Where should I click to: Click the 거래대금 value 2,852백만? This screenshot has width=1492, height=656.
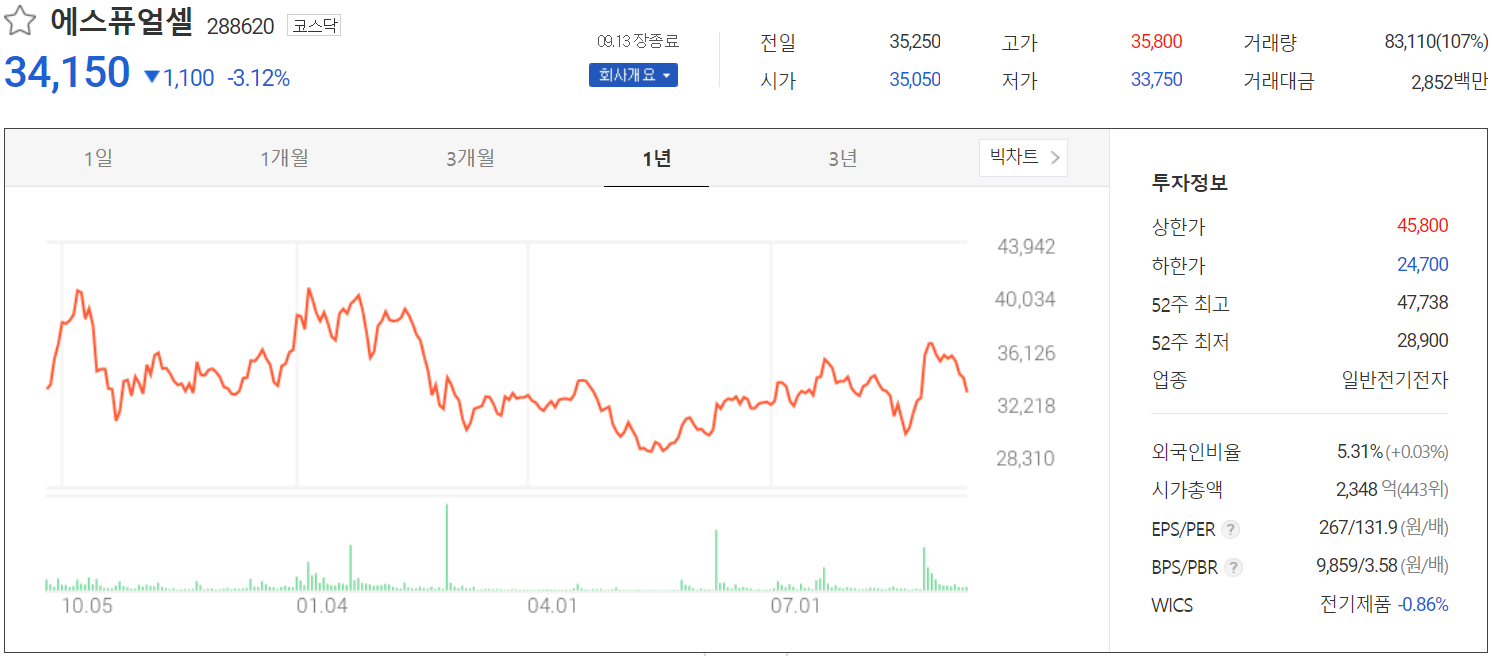pyautogui.click(x=1449, y=83)
